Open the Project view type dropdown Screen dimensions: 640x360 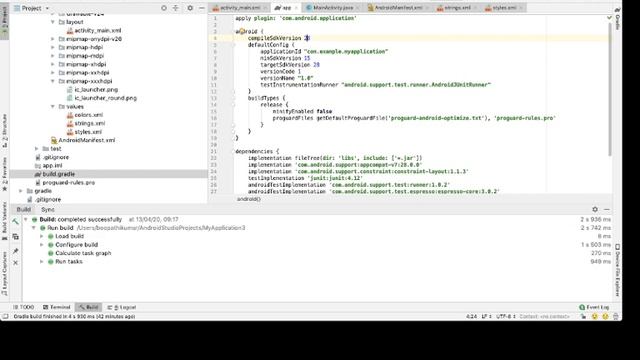[31, 8]
